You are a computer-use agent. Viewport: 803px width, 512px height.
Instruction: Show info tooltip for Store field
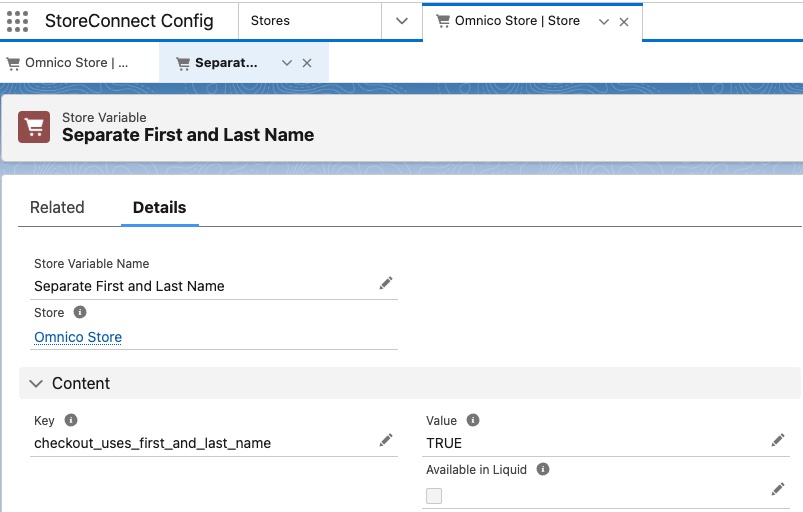click(80, 313)
